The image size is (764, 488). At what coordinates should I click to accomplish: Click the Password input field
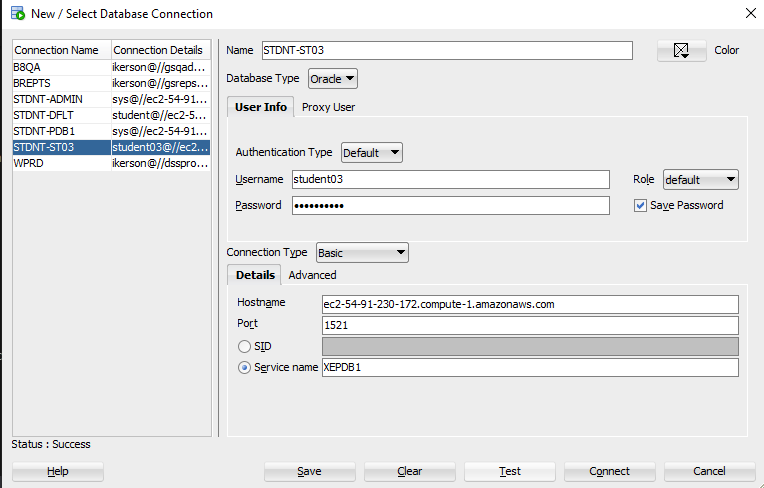451,206
